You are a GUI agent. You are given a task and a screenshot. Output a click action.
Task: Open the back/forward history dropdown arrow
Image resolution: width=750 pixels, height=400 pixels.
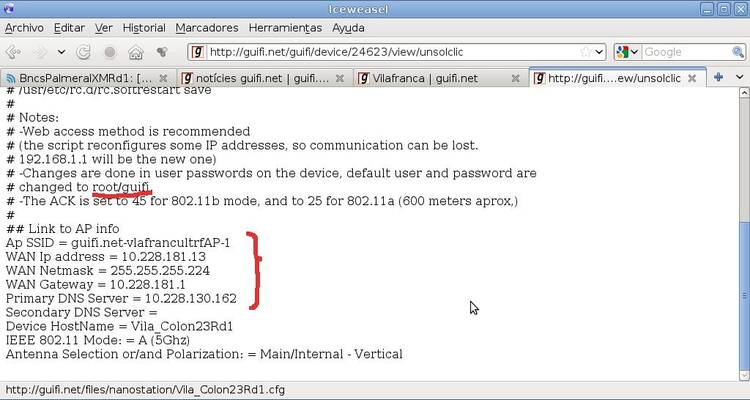[61, 52]
